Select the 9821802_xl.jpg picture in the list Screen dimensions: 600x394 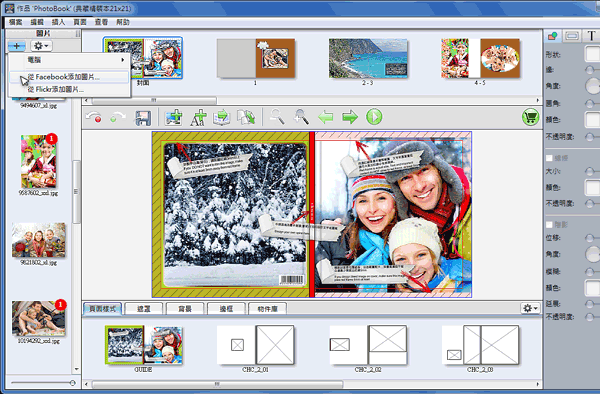(x=38, y=240)
